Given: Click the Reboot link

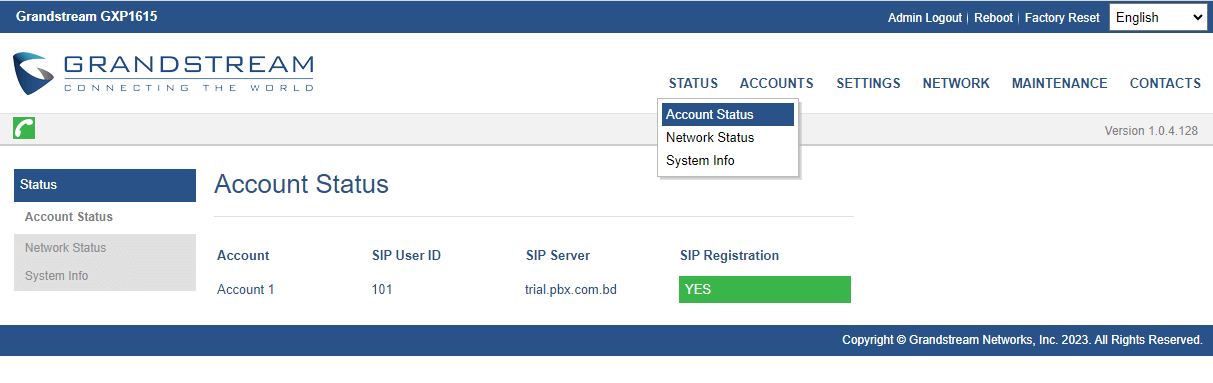Looking at the screenshot, I should tap(993, 18).
